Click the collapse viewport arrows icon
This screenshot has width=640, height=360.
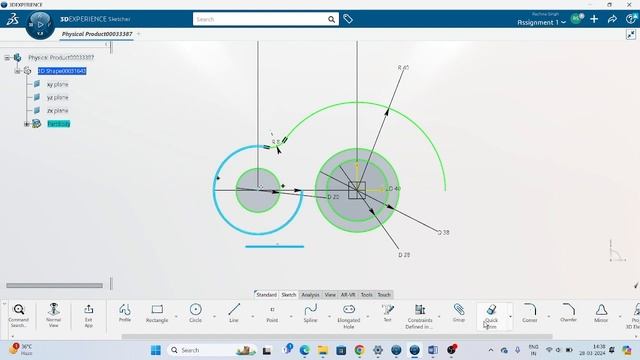(631, 35)
